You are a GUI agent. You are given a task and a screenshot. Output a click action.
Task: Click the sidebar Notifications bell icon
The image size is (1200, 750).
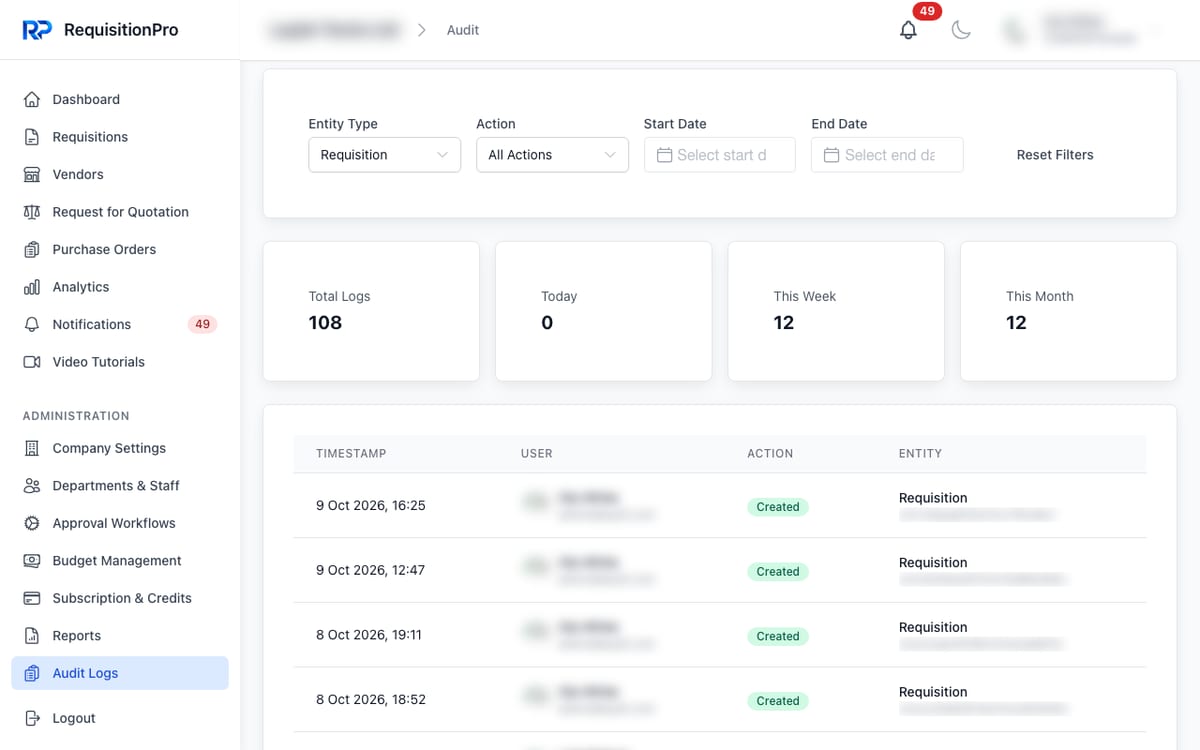click(x=32, y=324)
